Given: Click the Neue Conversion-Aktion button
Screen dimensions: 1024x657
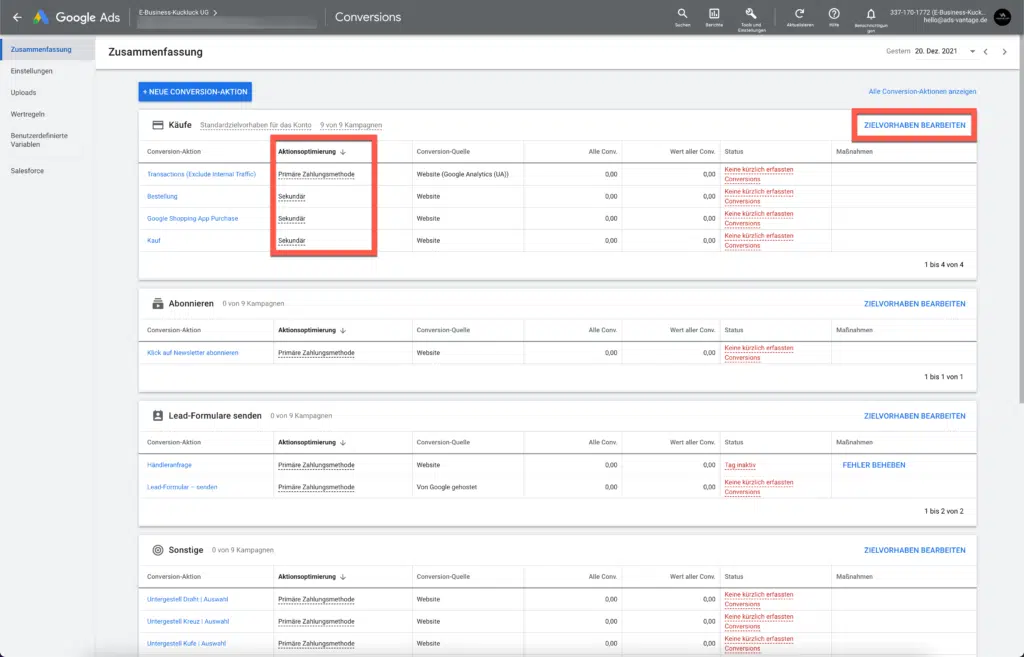Looking at the screenshot, I should [195, 92].
